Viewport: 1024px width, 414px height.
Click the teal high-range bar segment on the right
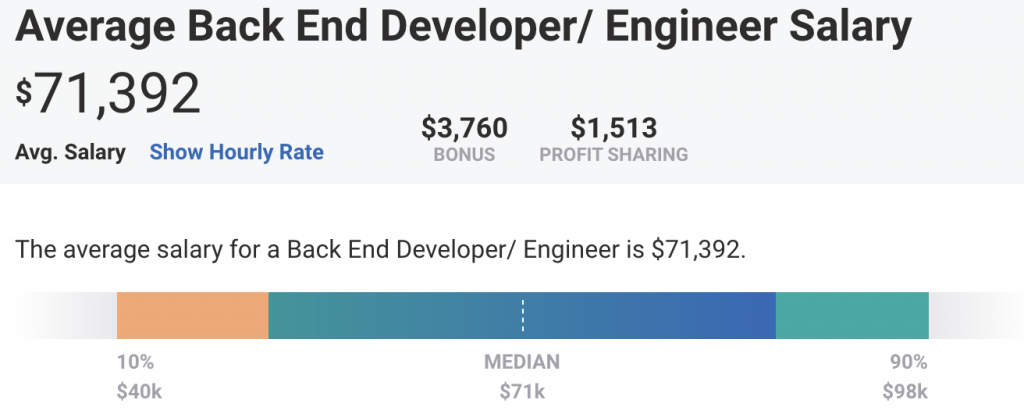coord(852,315)
